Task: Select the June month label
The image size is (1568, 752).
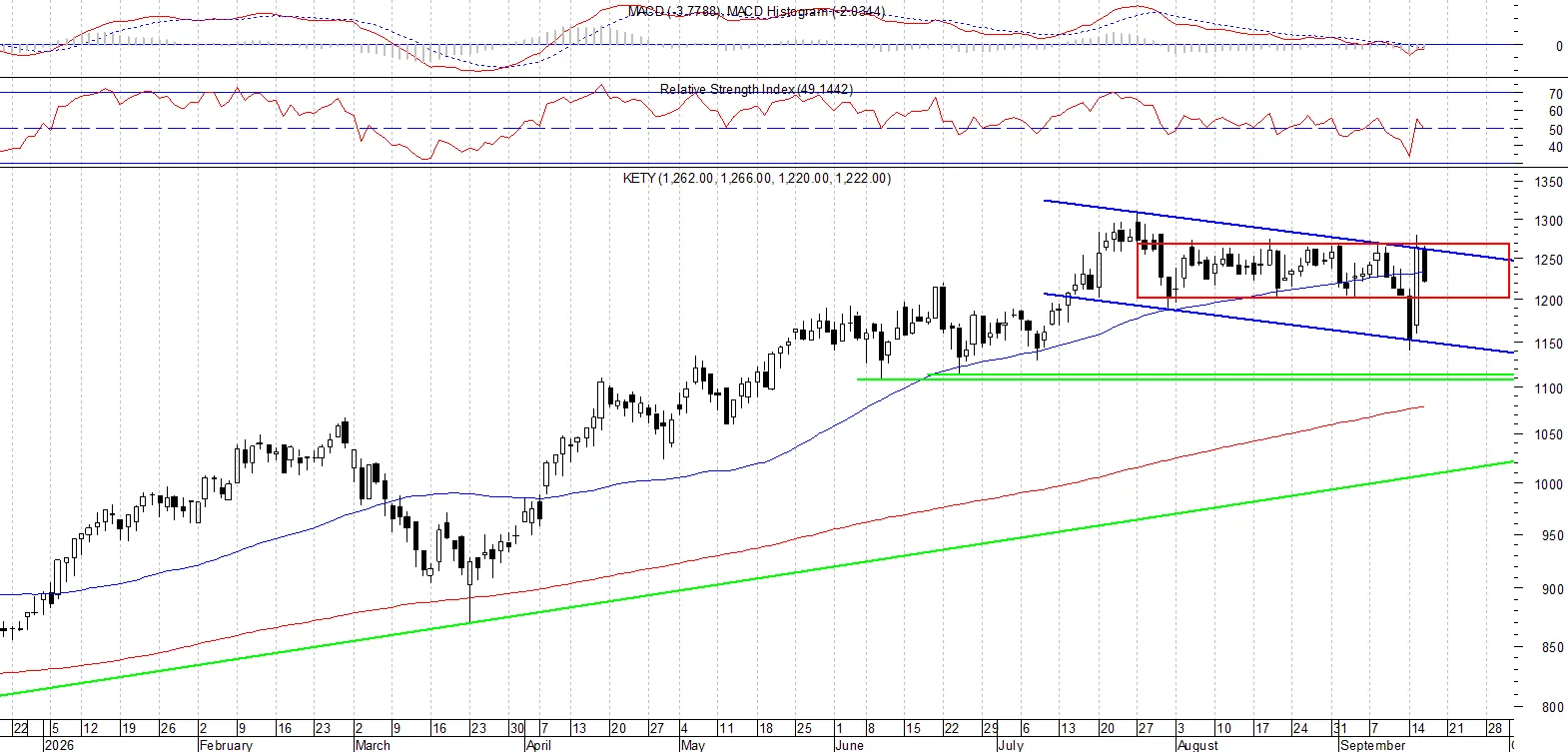Action: point(849,745)
